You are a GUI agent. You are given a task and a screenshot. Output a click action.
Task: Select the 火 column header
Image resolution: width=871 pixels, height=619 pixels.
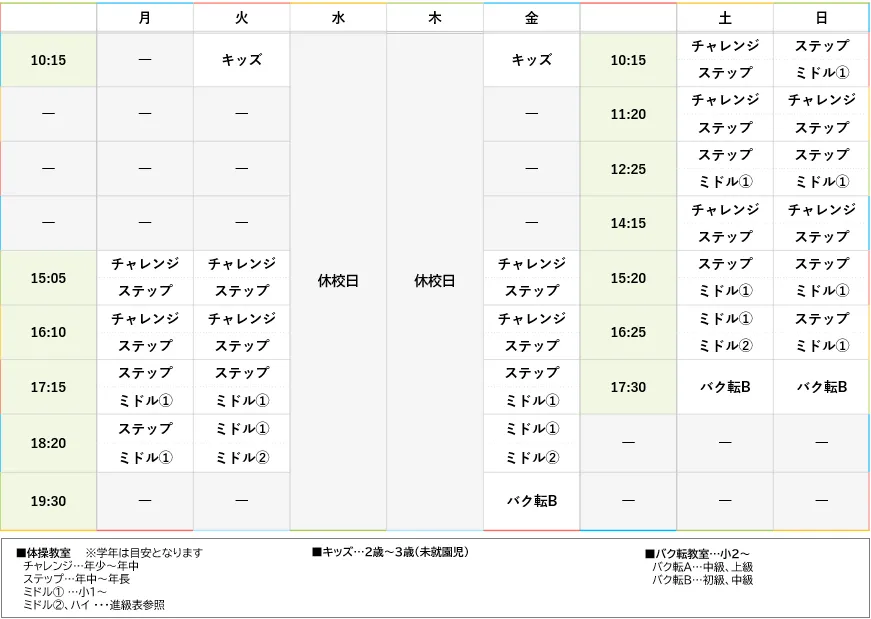click(241, 17)
